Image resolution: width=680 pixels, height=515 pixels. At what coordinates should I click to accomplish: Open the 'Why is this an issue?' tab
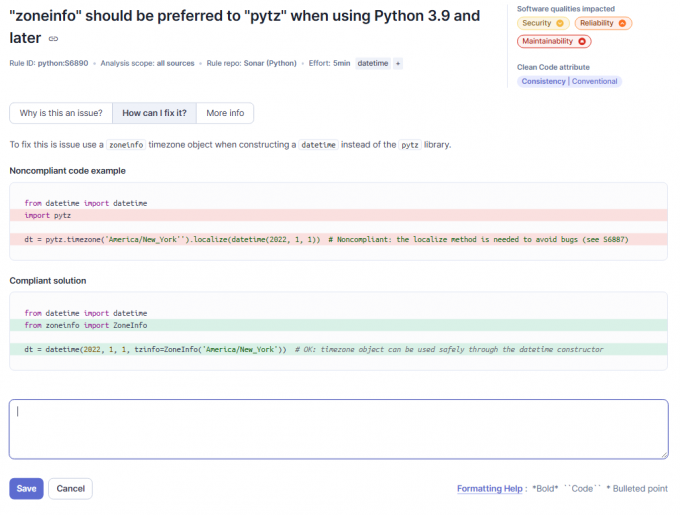tap(61, 113)
